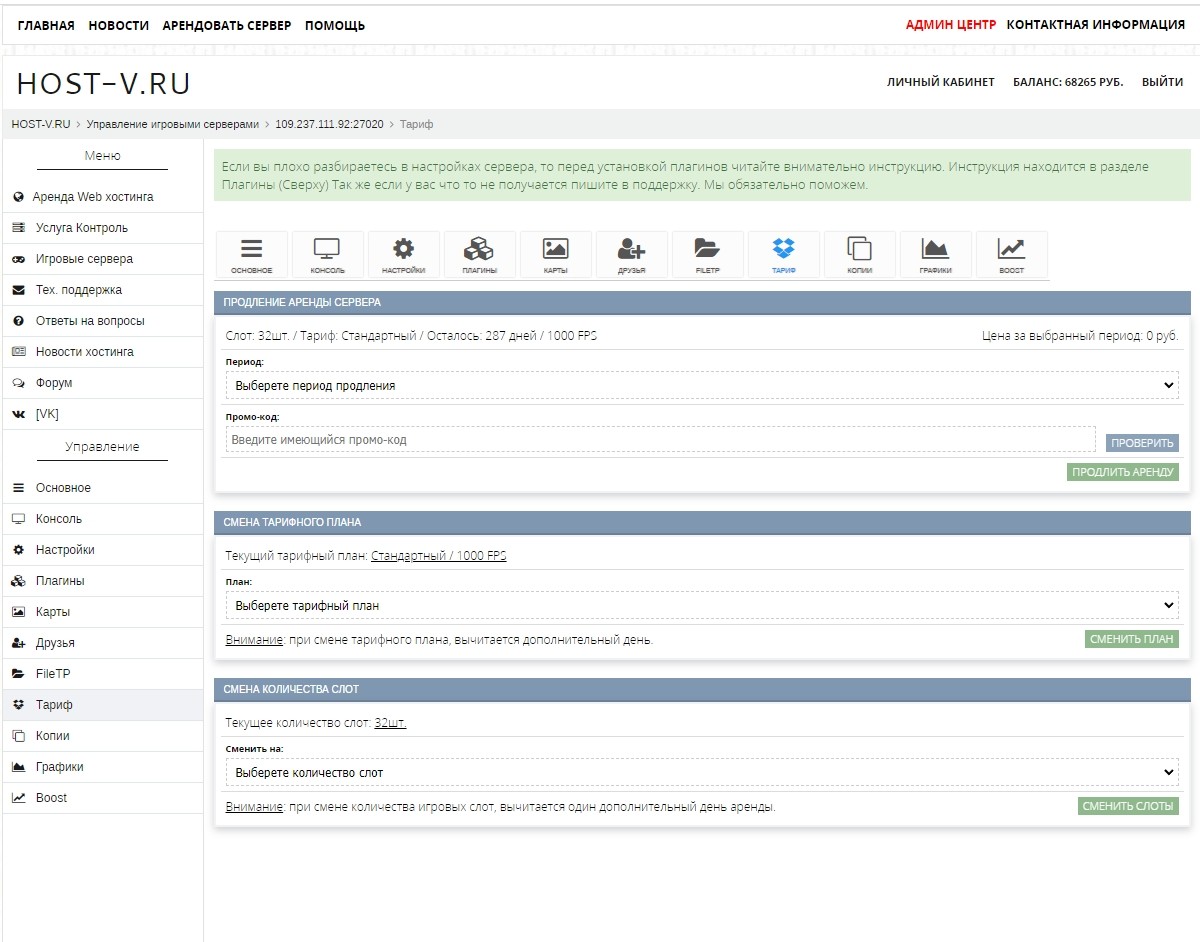The image size is (1200, 942).
Task: Open the Друзья toolbar icon
Action: (631, 255)
